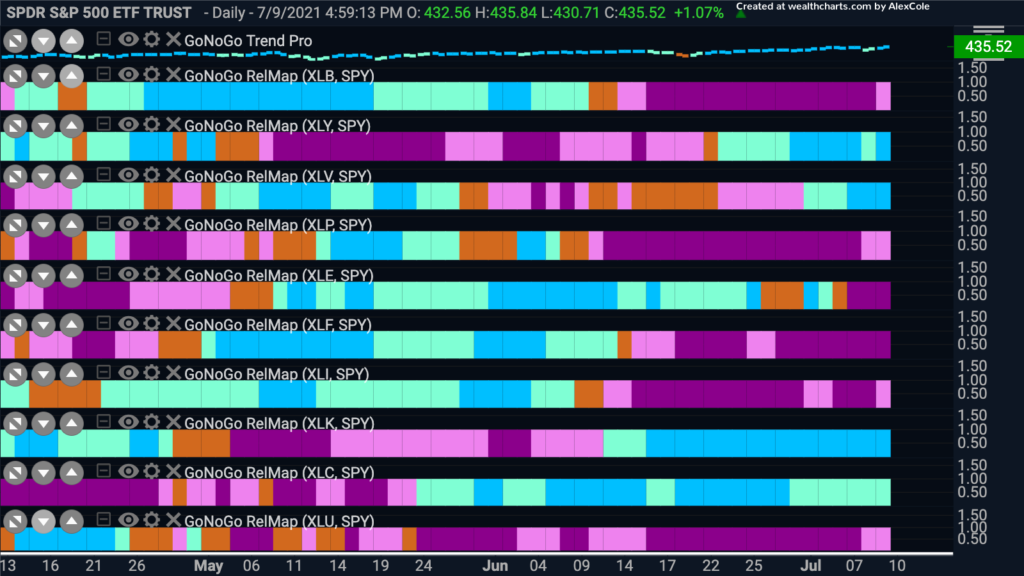
Task: Remove the RelMap XLF indicator with X
Action: (173, 324)
